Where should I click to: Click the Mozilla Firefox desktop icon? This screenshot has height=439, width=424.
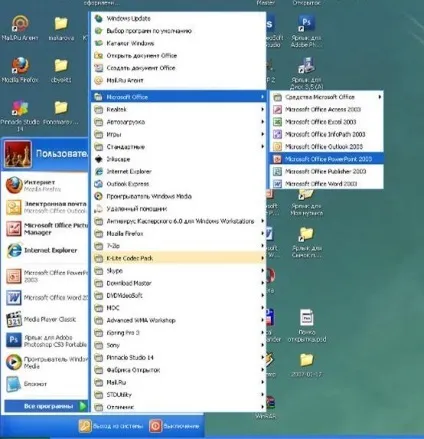[x=20, y=66]
